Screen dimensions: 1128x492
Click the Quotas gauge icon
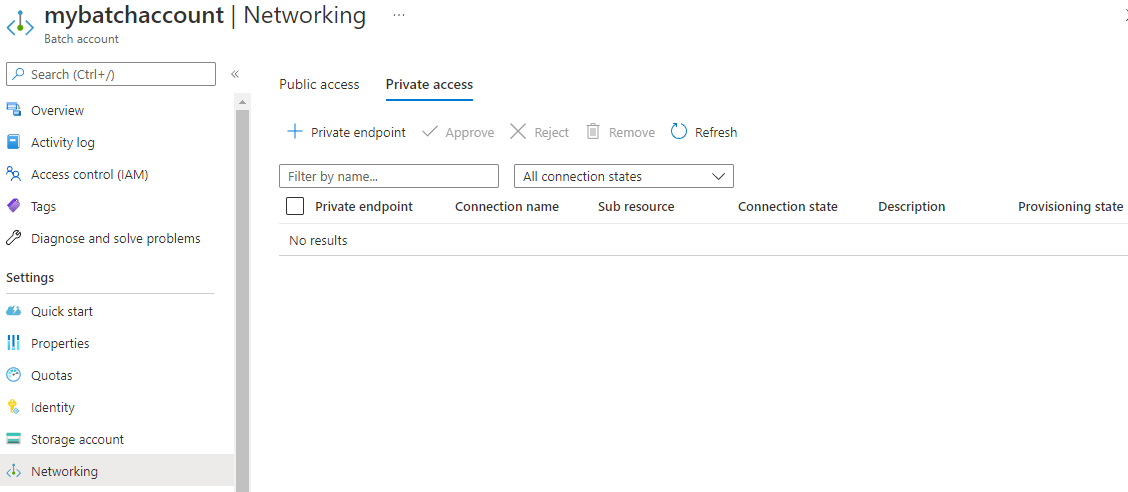coord(14,375)
